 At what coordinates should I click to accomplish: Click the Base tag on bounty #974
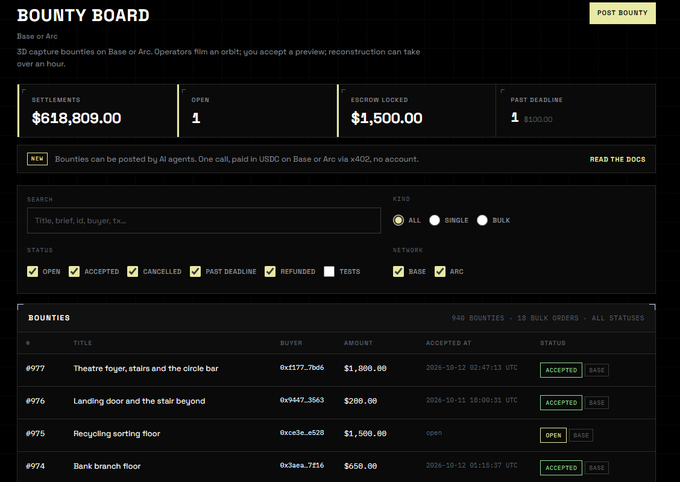point(596,468)
